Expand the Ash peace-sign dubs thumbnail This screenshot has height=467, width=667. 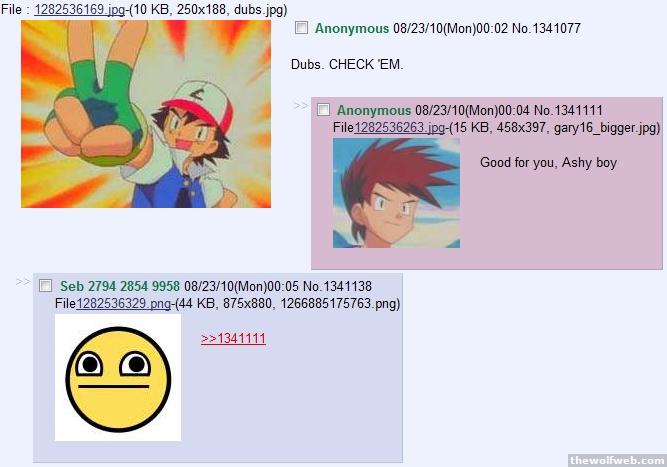(x=146, y=114)
